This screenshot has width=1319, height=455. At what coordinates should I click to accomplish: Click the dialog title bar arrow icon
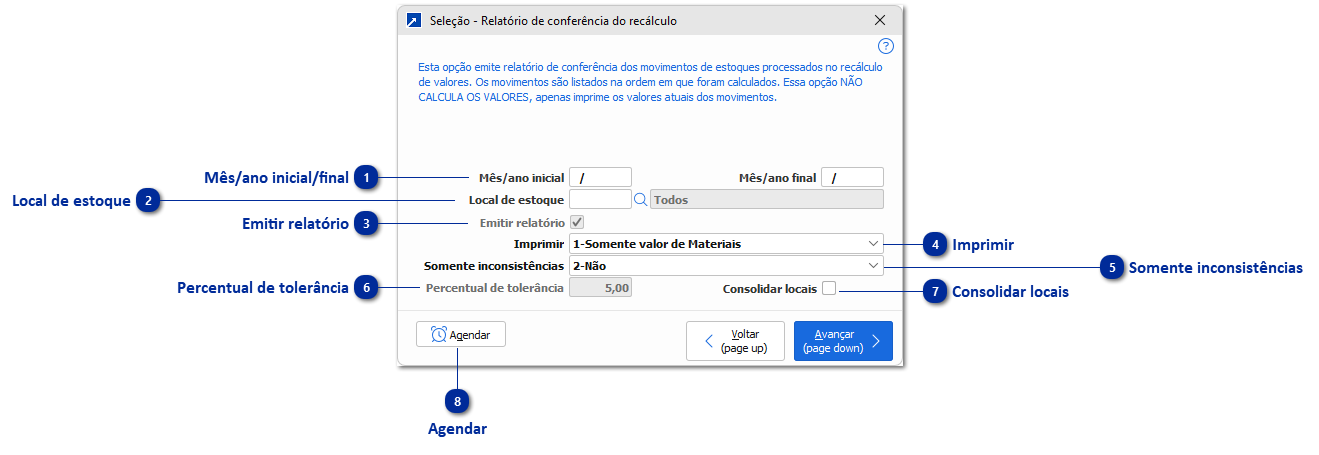(414, 20)
